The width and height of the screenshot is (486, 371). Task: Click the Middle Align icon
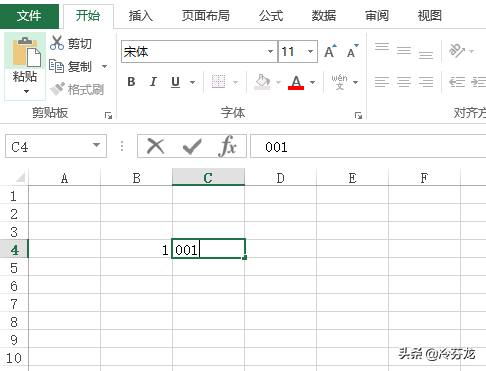point(404,50)
